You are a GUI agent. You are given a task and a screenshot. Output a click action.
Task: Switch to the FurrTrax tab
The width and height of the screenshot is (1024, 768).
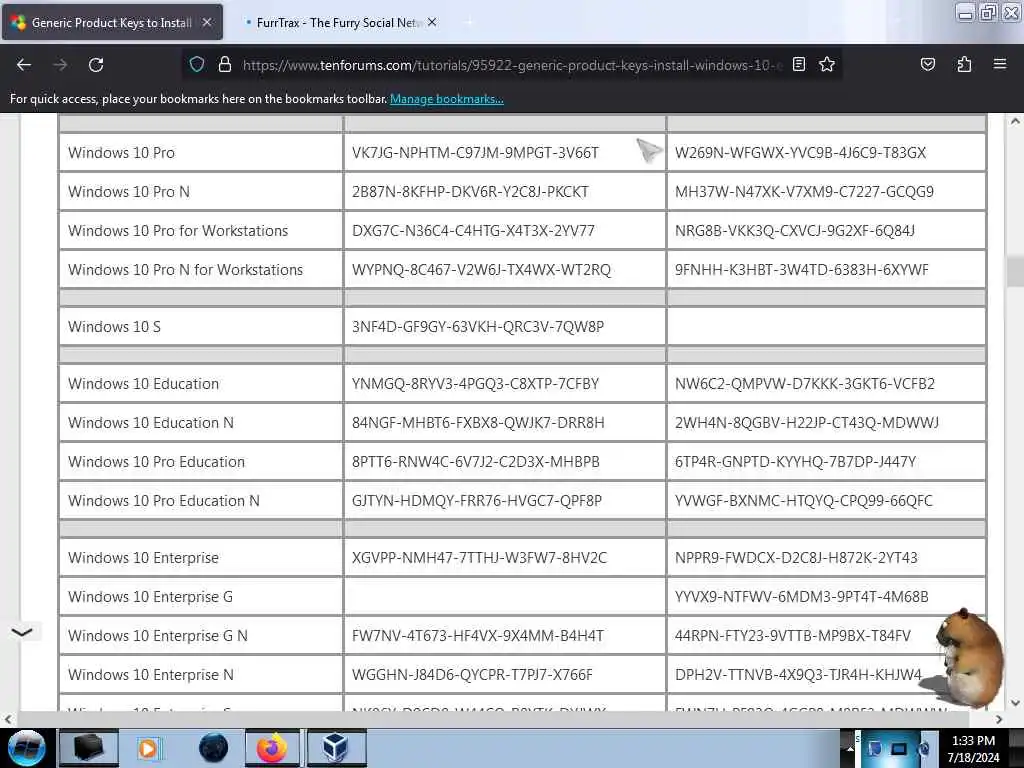point(336,22)
